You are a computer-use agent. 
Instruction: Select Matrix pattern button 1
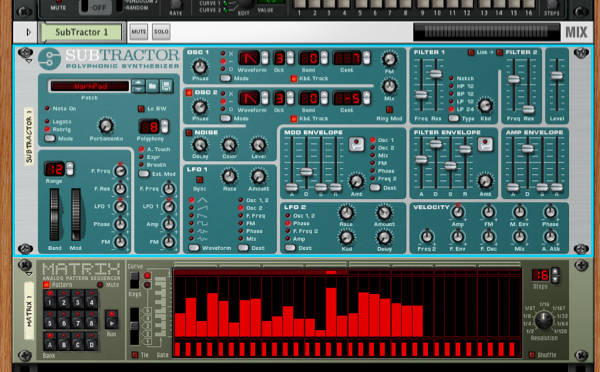point(49,300)
